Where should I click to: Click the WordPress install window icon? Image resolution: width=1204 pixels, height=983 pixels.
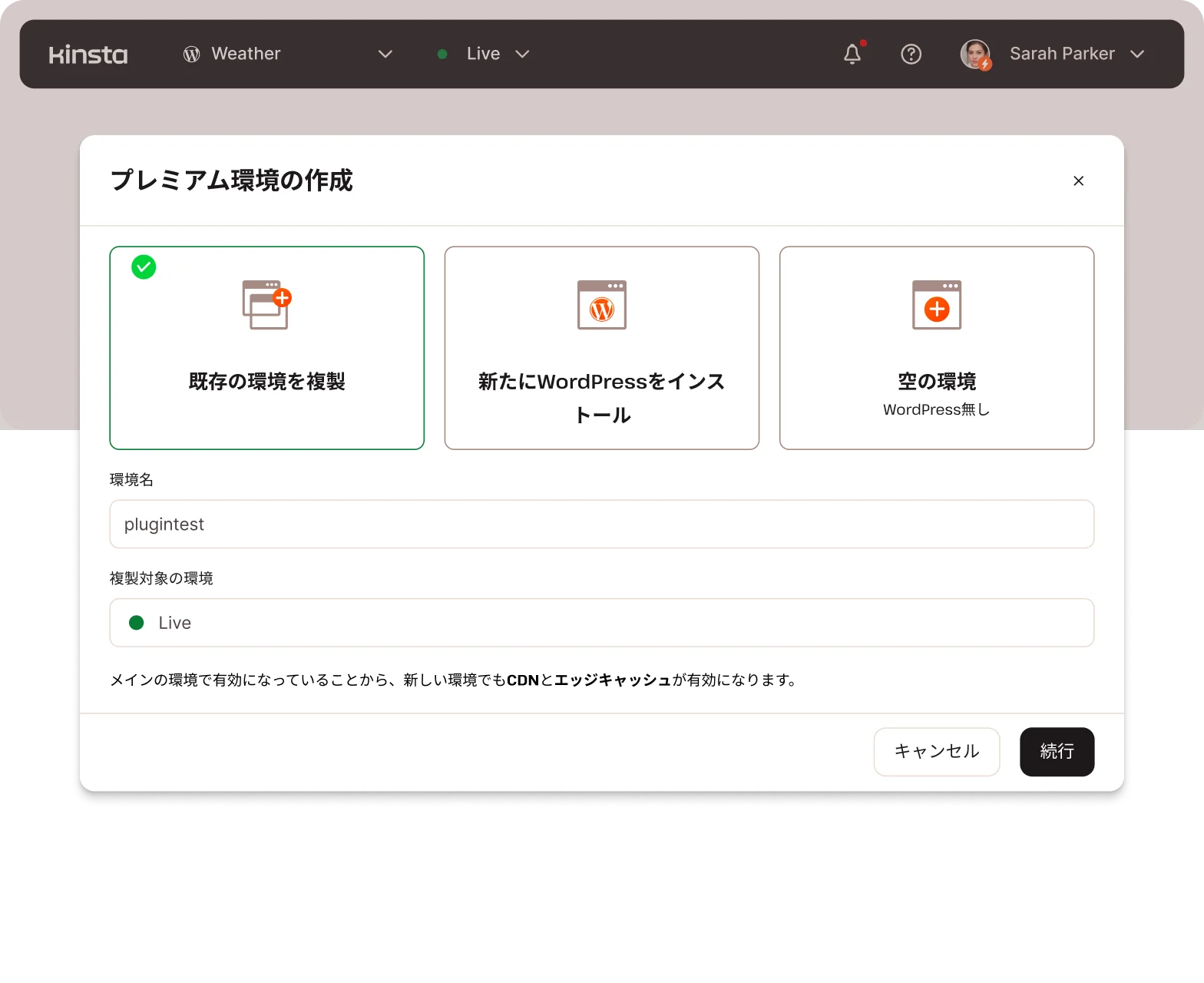[x=602, y=305]
